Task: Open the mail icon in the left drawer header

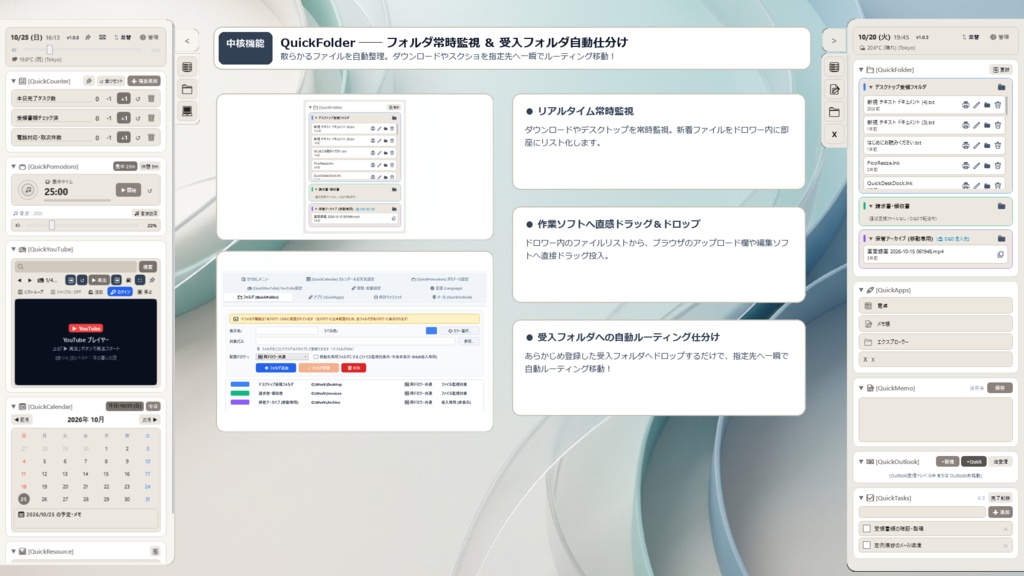Action: pyautogui.click(x=103, y=37)
